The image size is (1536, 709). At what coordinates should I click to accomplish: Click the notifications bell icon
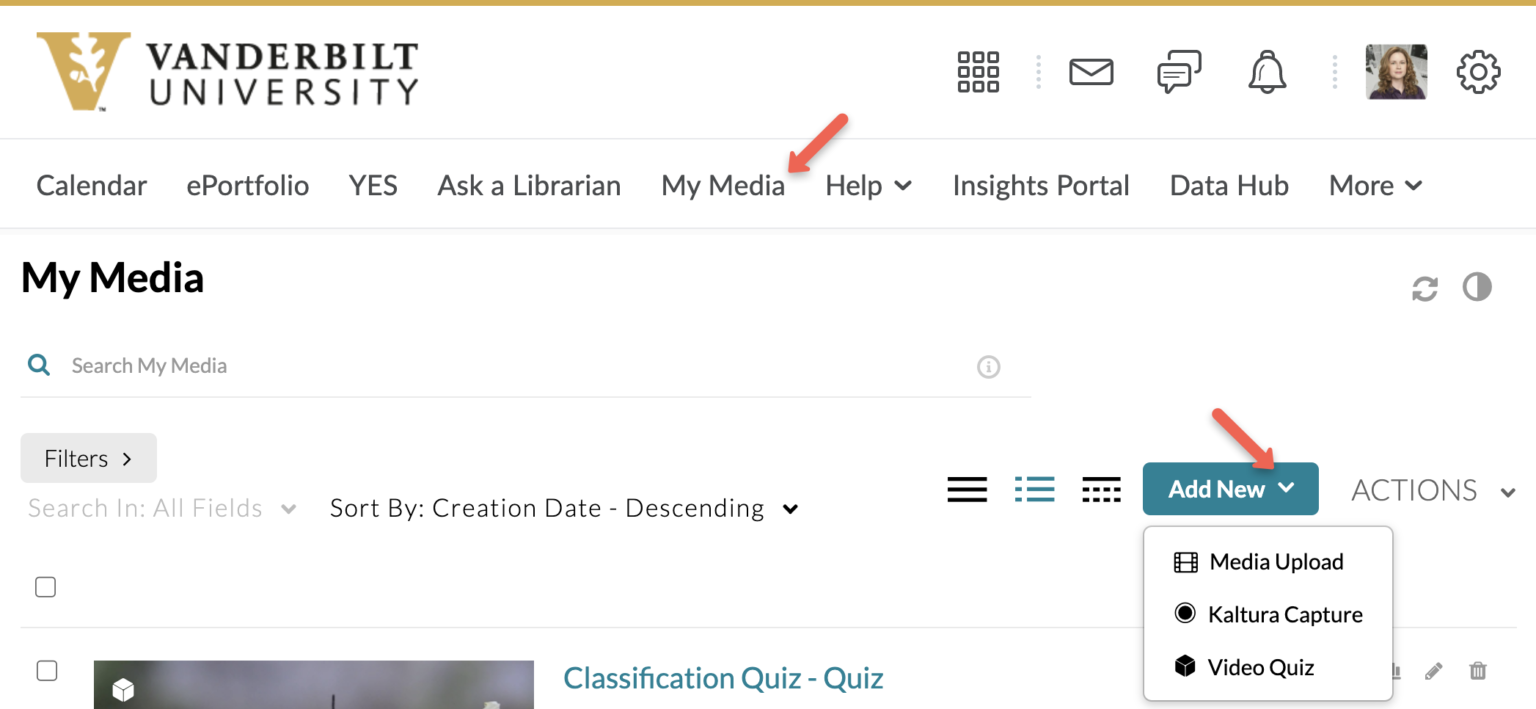1266,71
